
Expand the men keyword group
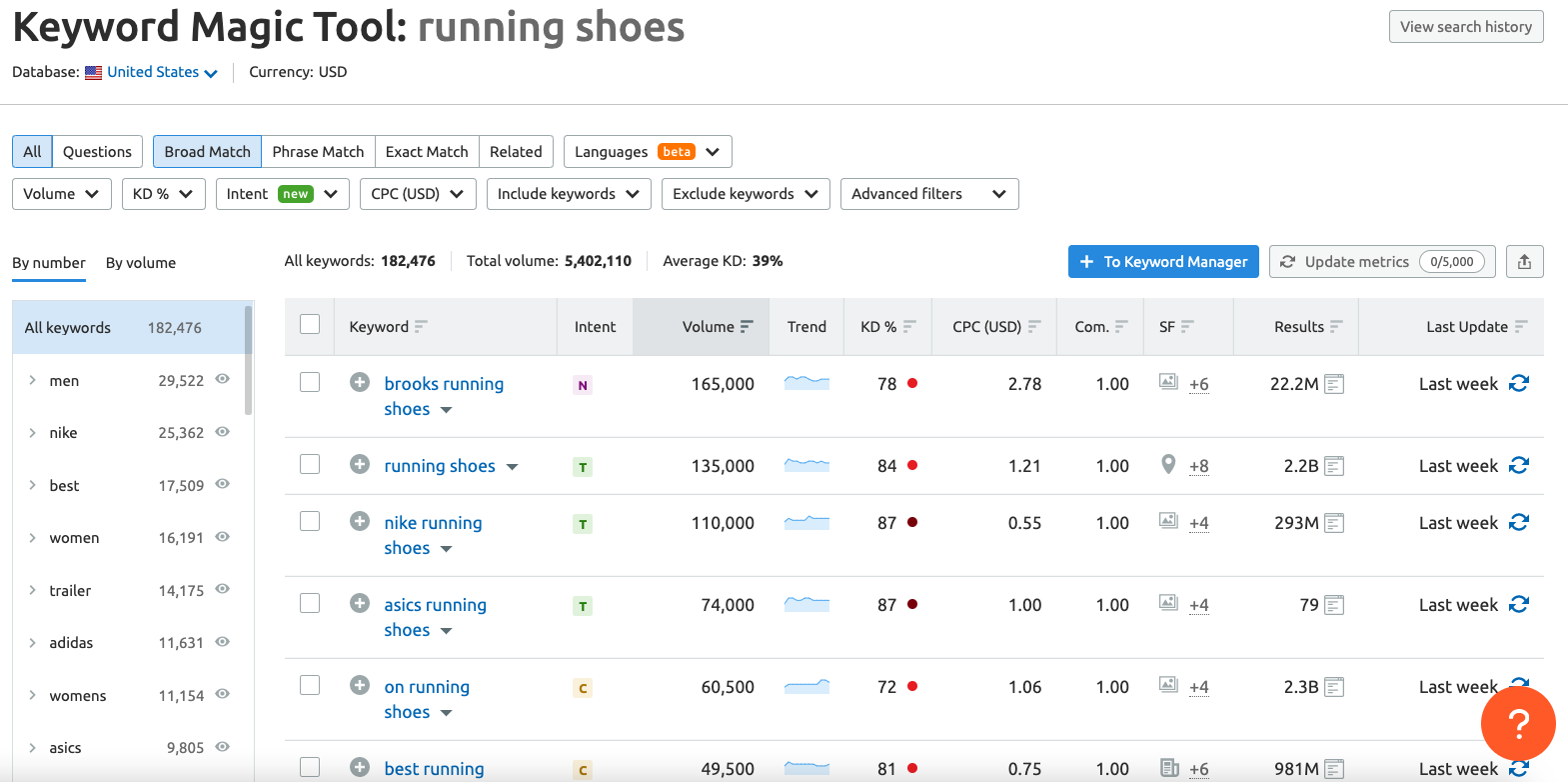point(33,380)
